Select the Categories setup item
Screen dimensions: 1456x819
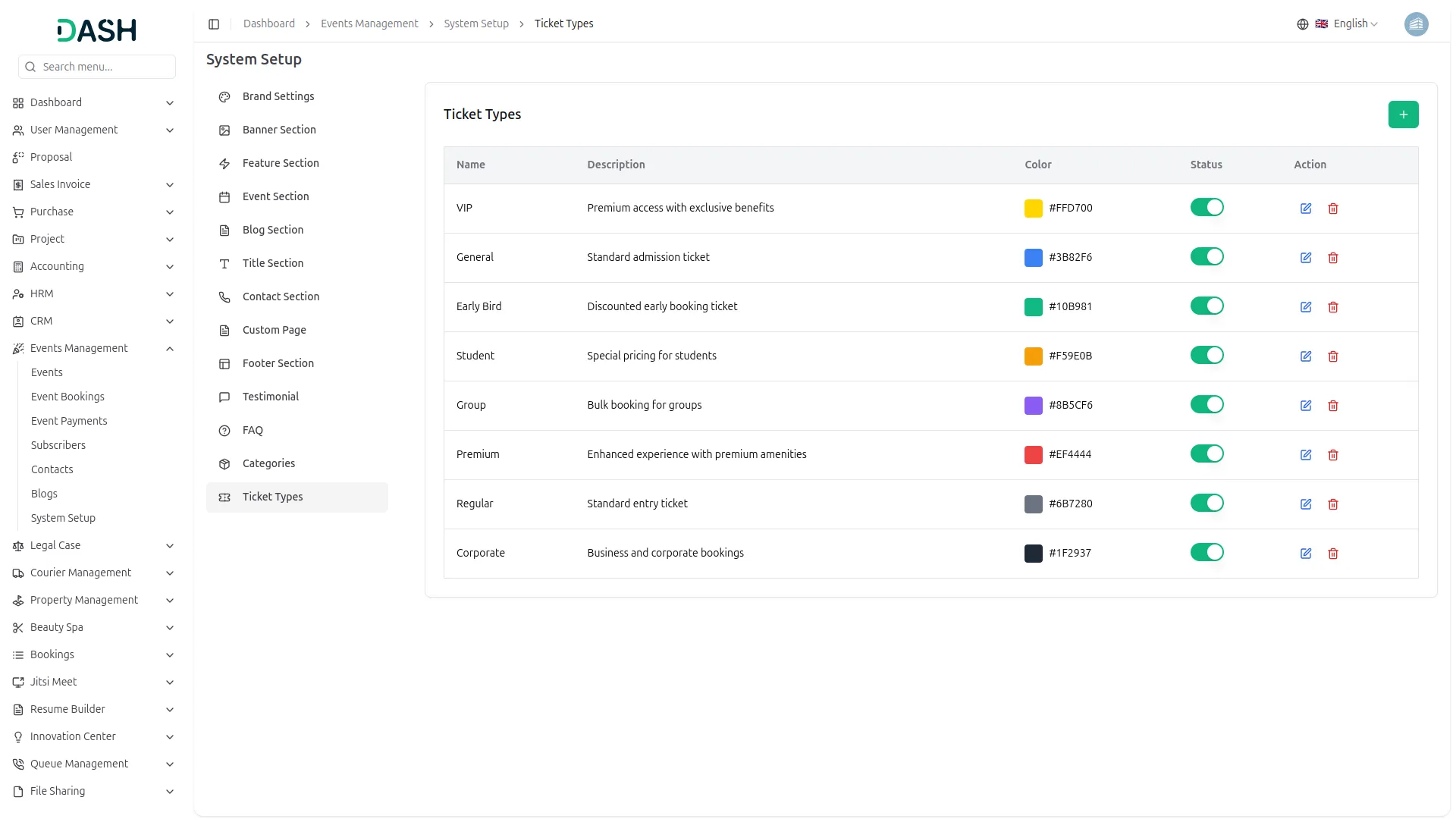pyautogui.click(x=268, y=463)
